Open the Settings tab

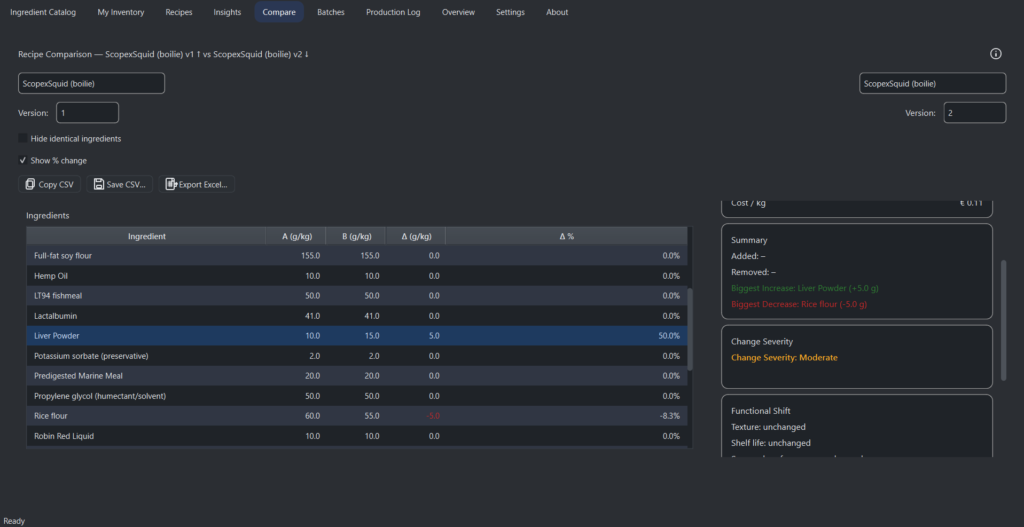tap(510, 12)
